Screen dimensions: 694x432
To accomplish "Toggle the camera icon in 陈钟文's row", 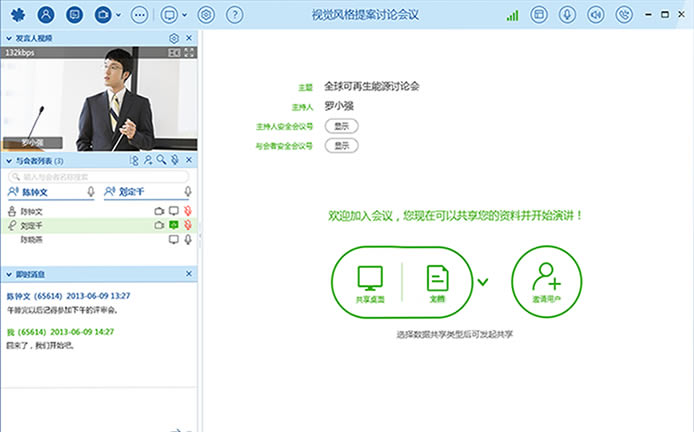I will coord(158,212).
